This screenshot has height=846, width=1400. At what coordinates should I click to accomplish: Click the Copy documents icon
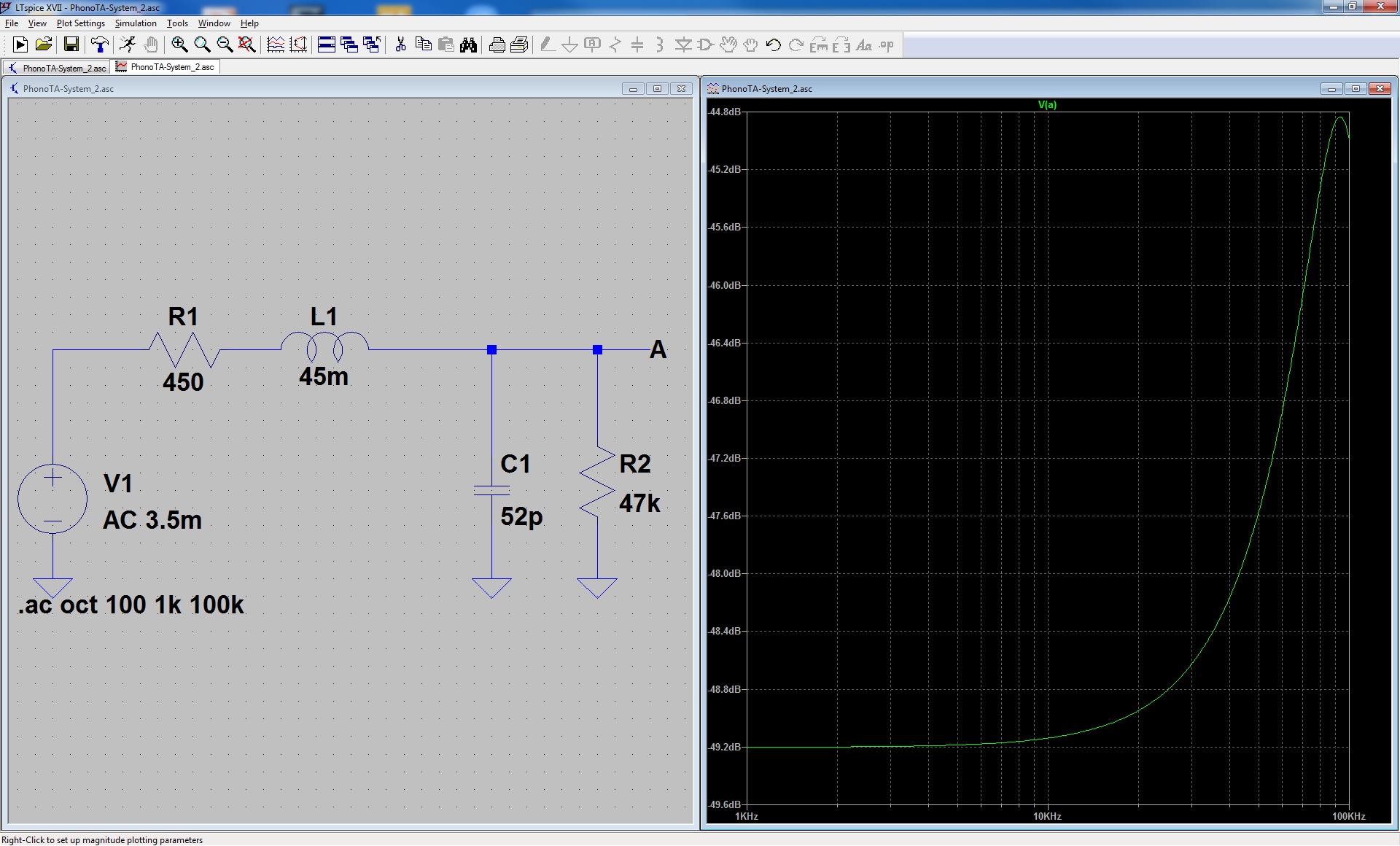pyautogui.click(x=423, y=45)
